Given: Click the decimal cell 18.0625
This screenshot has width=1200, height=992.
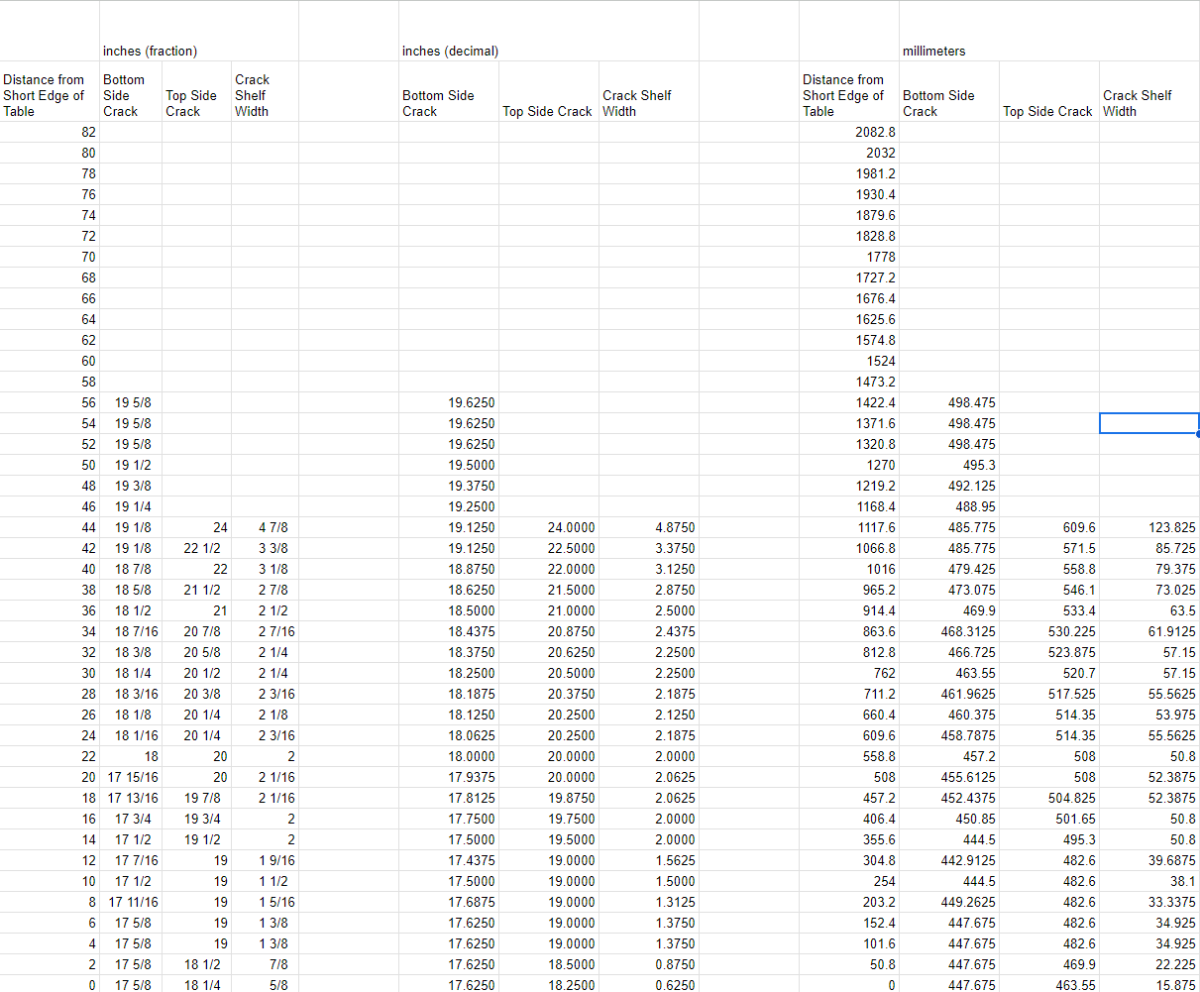Looking at the screenshot, I should [x=449, y=735].
